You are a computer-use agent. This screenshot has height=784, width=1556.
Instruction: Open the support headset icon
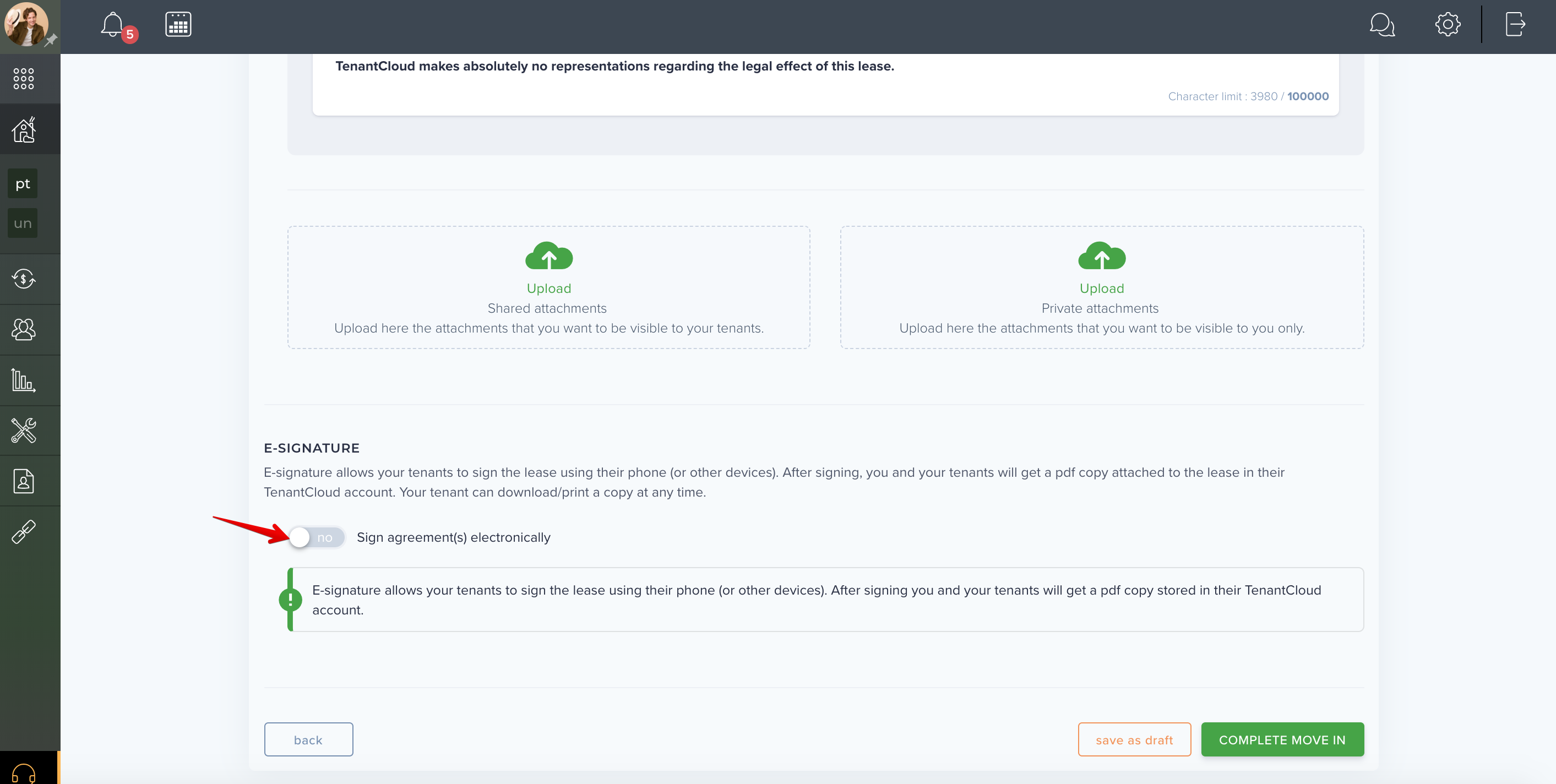[24, 773]
